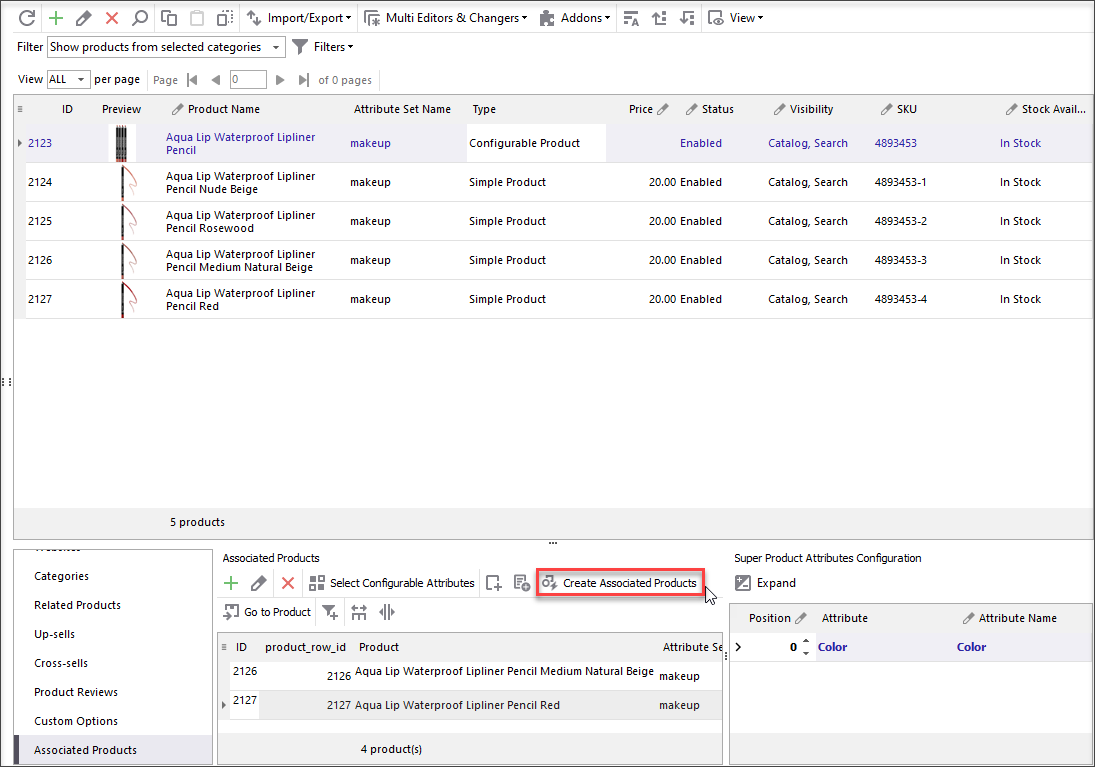Go to the next page with the arrow
Image resolution: width=1095 pixels, height=767 pixels.
[280, 80]
